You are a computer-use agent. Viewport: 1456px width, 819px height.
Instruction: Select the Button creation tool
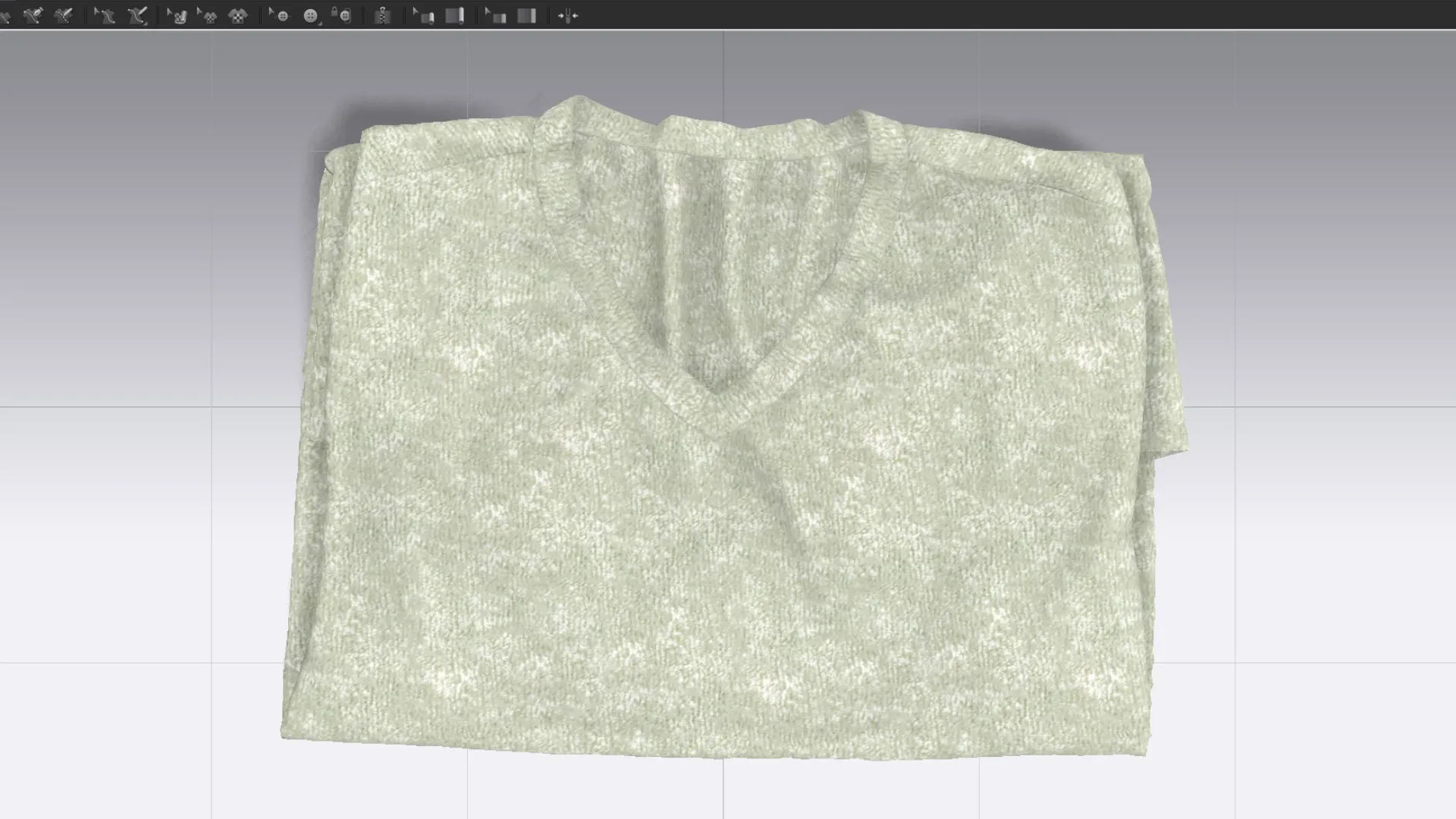point(311,15)
